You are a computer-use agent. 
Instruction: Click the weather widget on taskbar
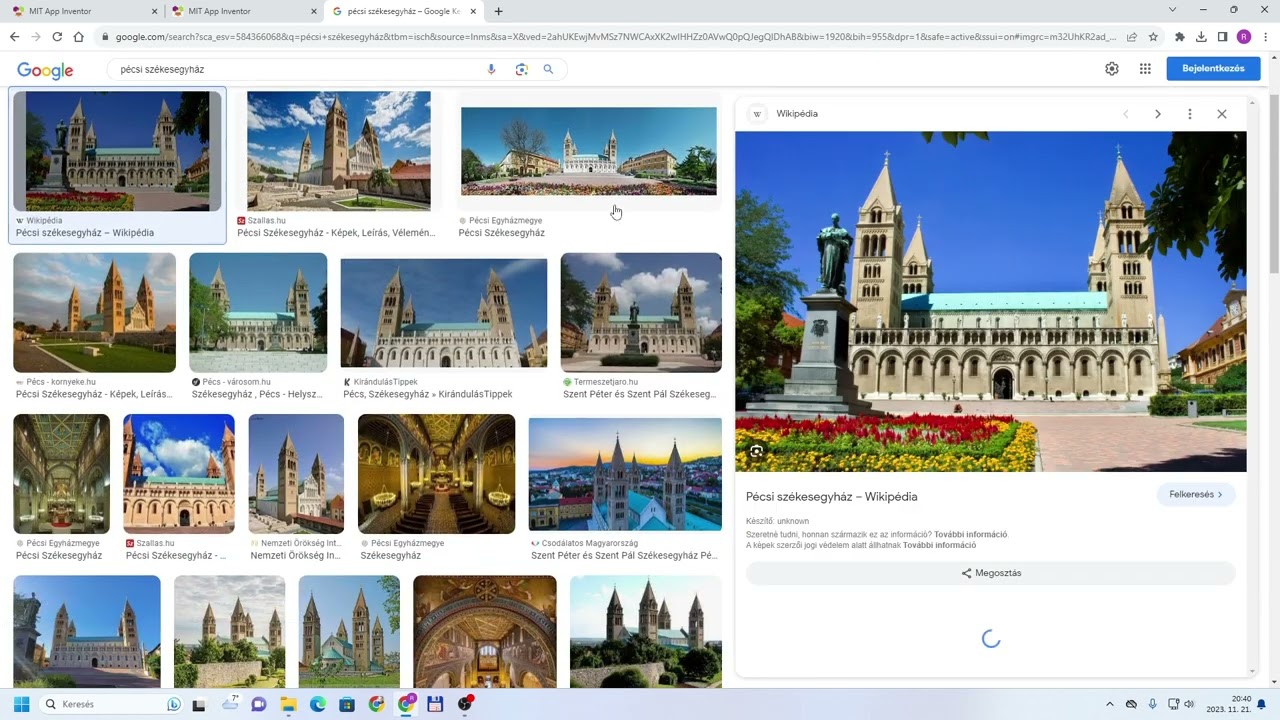[x=231, y=704]
